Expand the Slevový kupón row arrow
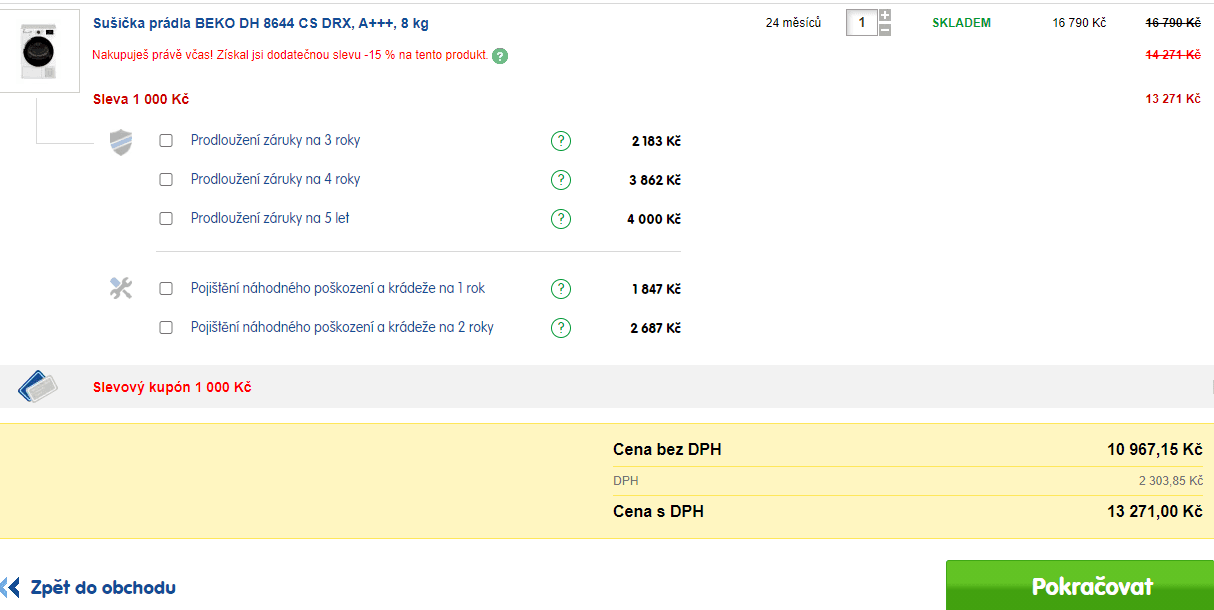Screen dimensions: 1214x610 [x=1211, y=387]
